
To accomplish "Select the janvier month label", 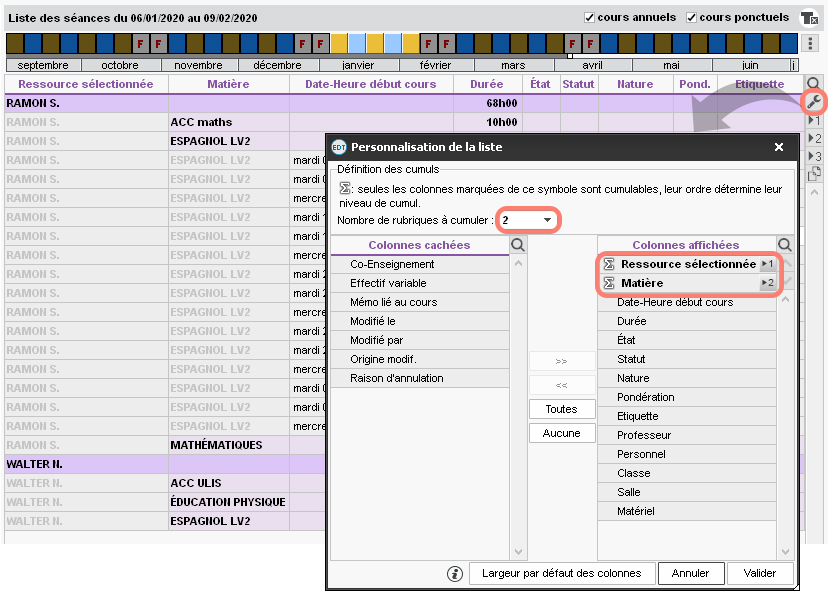I will 358,65.
